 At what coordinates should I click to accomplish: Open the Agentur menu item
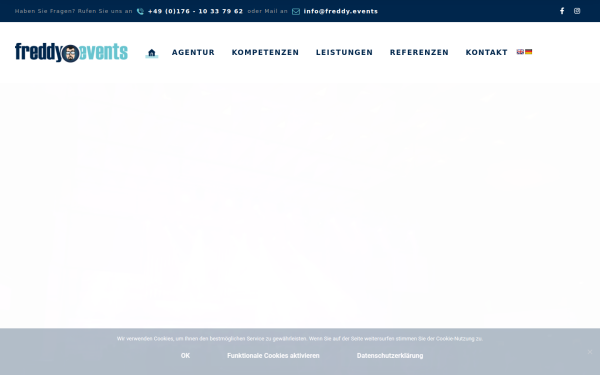(193, 52)
